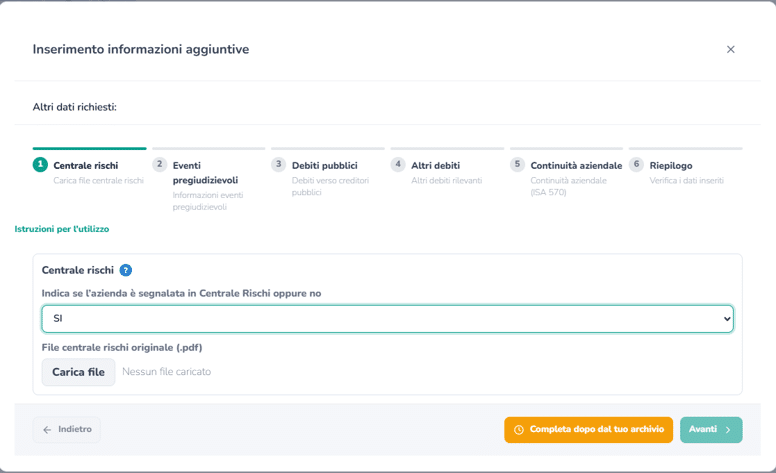
Task: Go to the Debiti pubblici step
Action: coord(325,166)
